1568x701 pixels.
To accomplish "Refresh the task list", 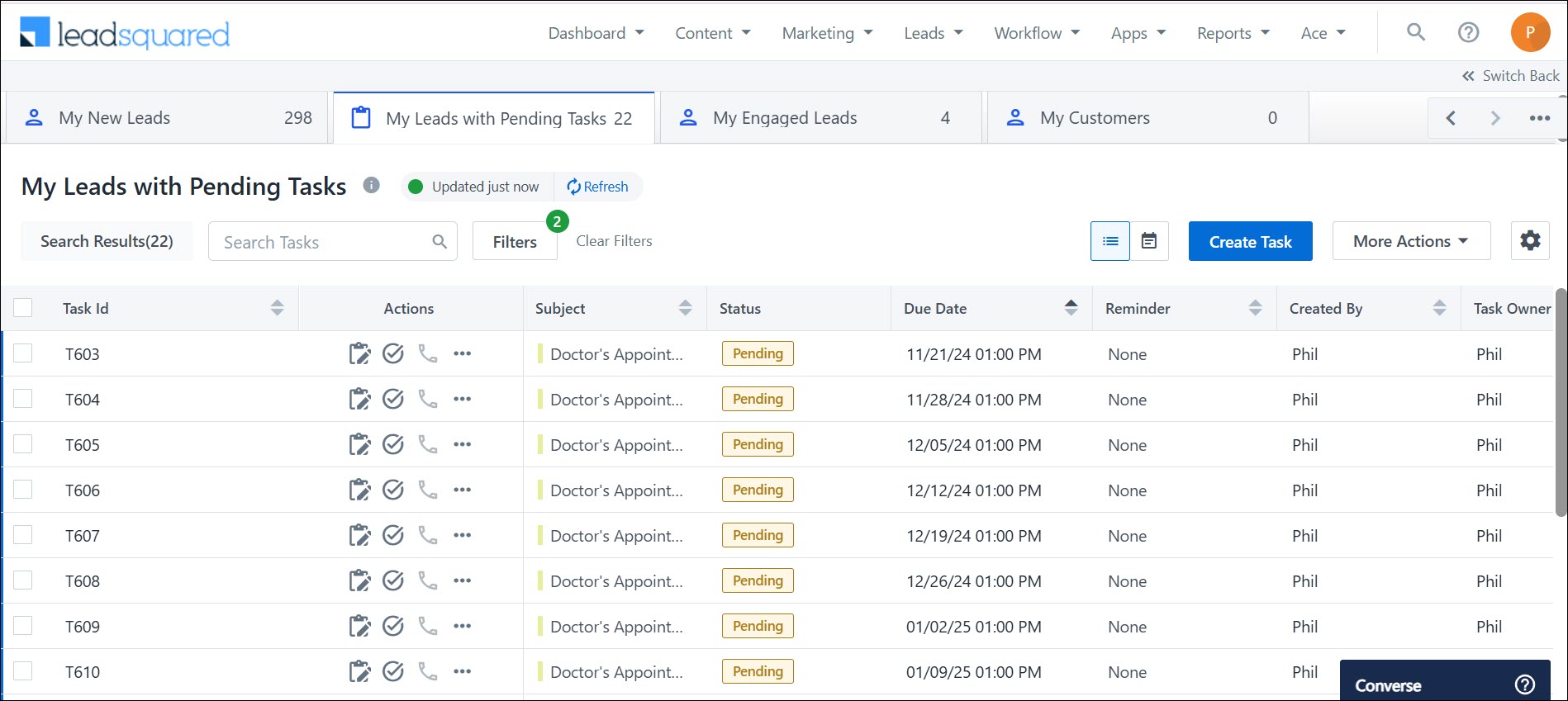I will 597,187.
